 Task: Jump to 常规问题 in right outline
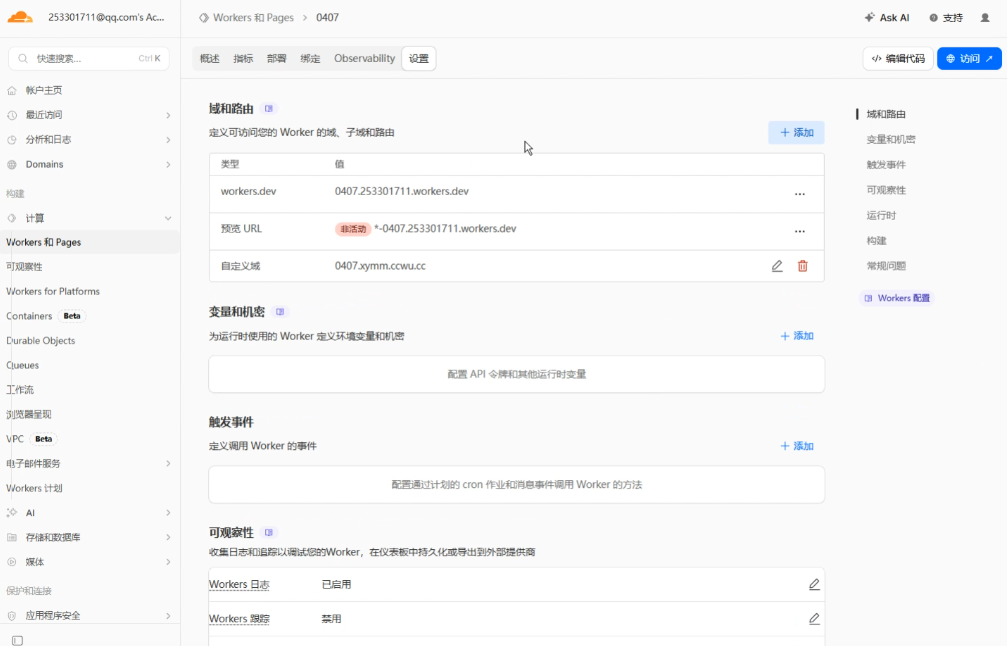[886, 266]
